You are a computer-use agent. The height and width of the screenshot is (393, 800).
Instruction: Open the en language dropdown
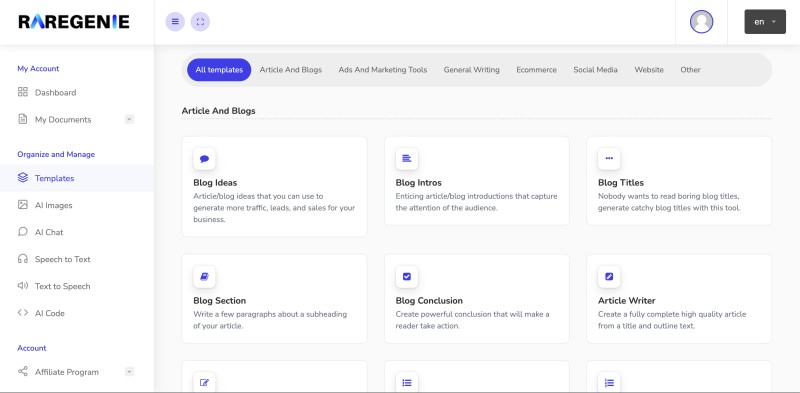point(765,22)
